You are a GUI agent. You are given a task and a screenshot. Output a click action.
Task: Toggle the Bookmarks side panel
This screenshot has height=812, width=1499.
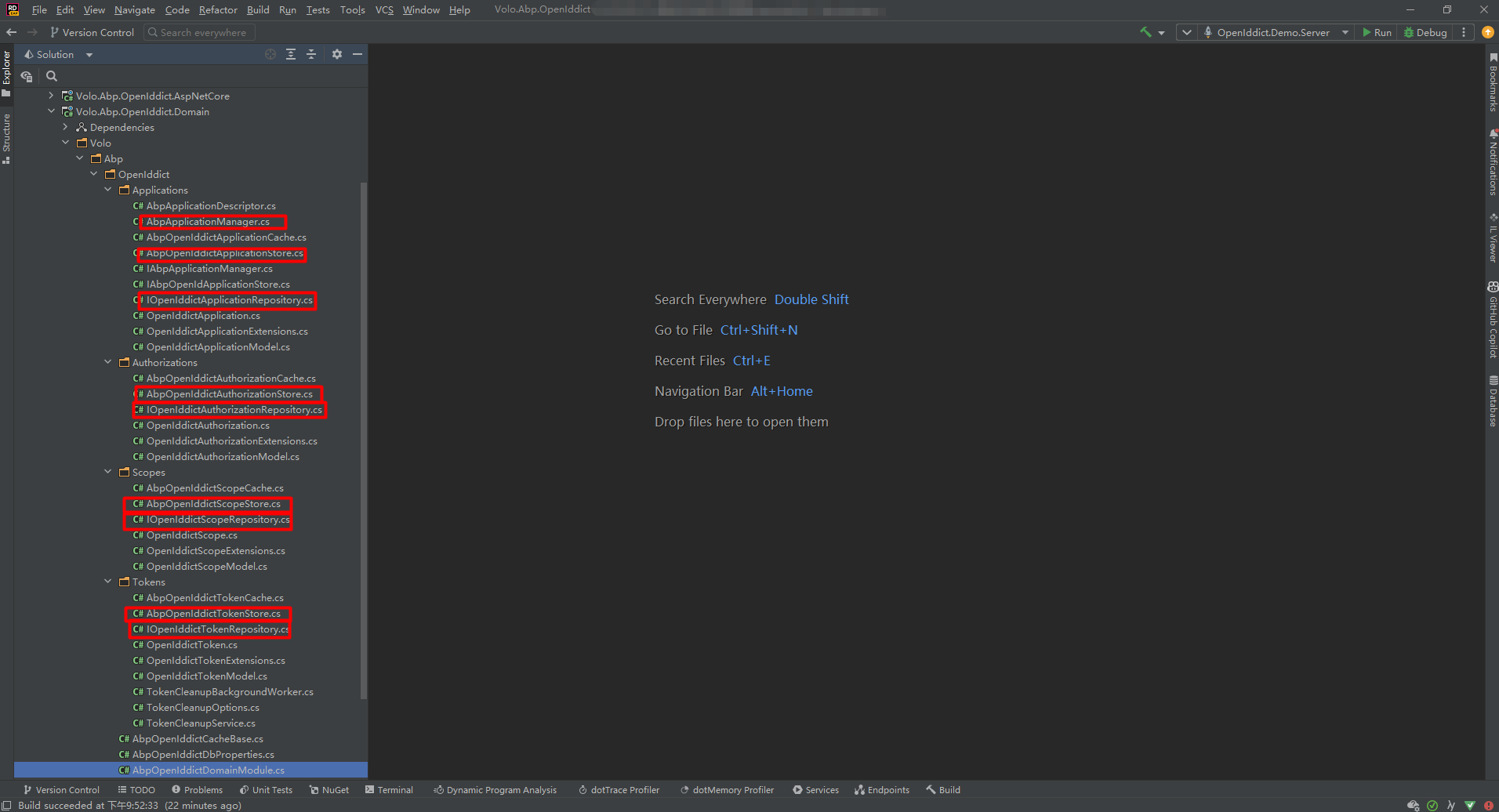point(1493,83)
